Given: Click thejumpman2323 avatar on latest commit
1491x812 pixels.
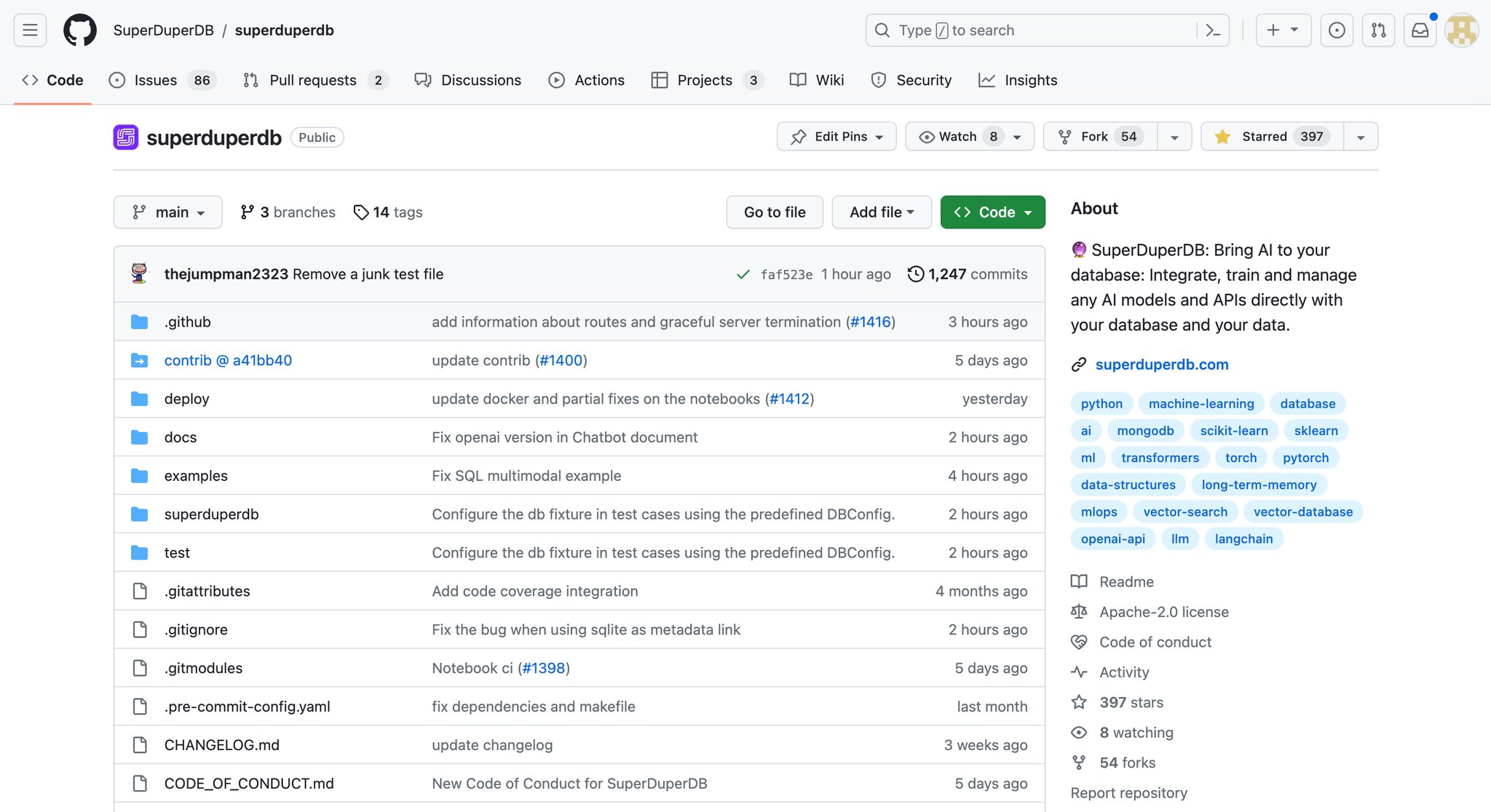Looking at the screenshot, I should (x=139, y=274).
